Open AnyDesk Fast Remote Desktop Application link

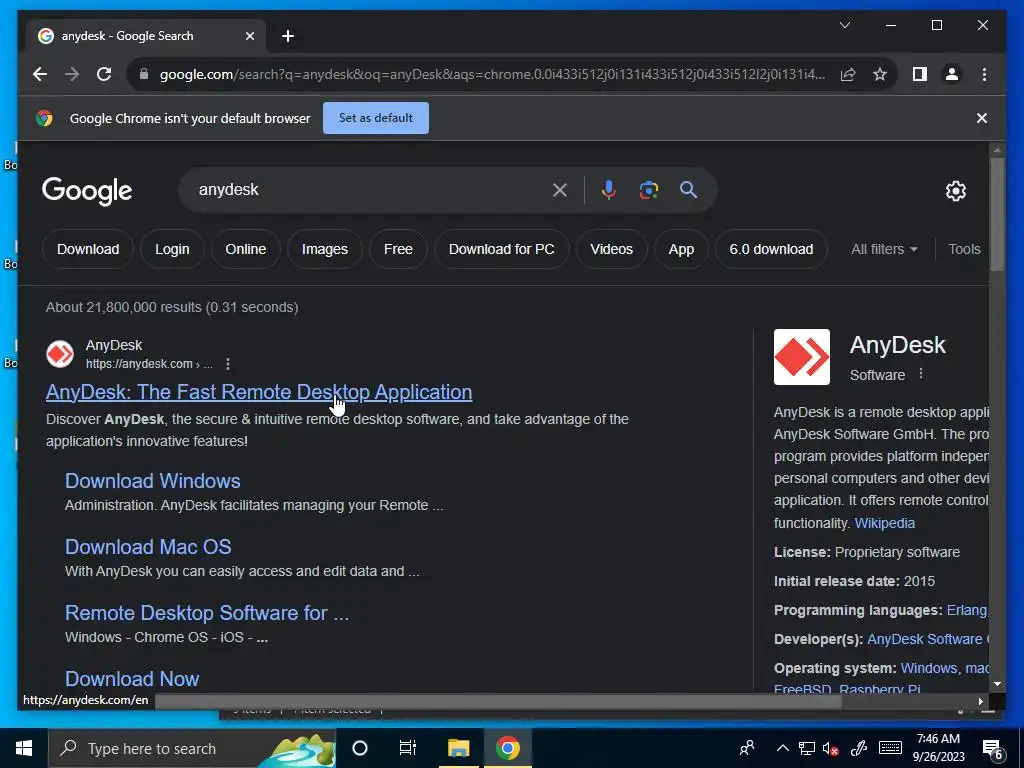pos(259,392)
